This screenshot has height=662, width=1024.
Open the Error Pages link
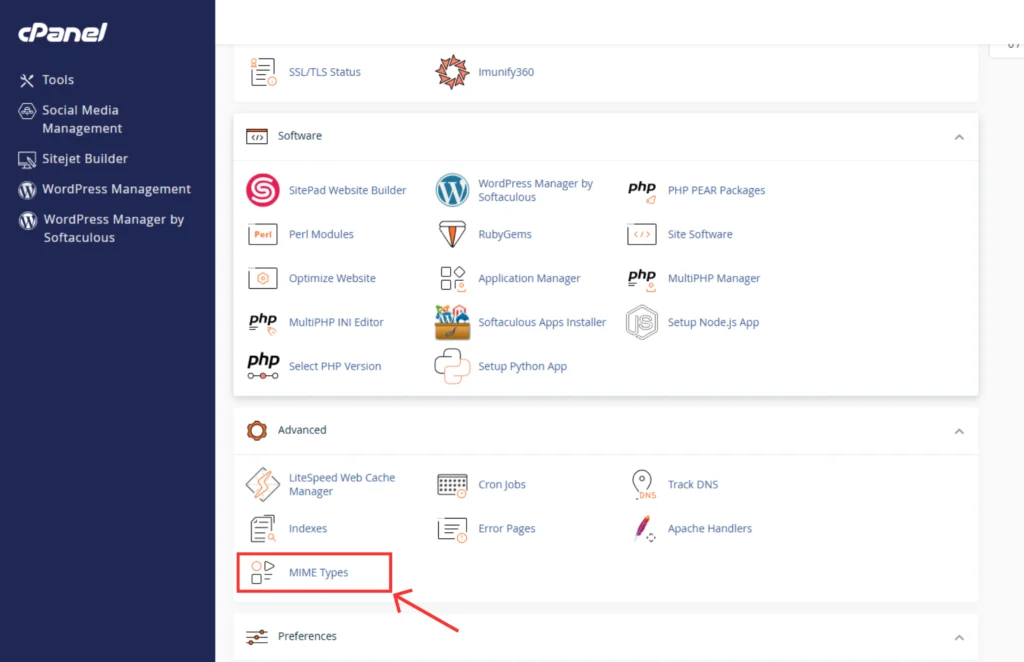(507, 528)
